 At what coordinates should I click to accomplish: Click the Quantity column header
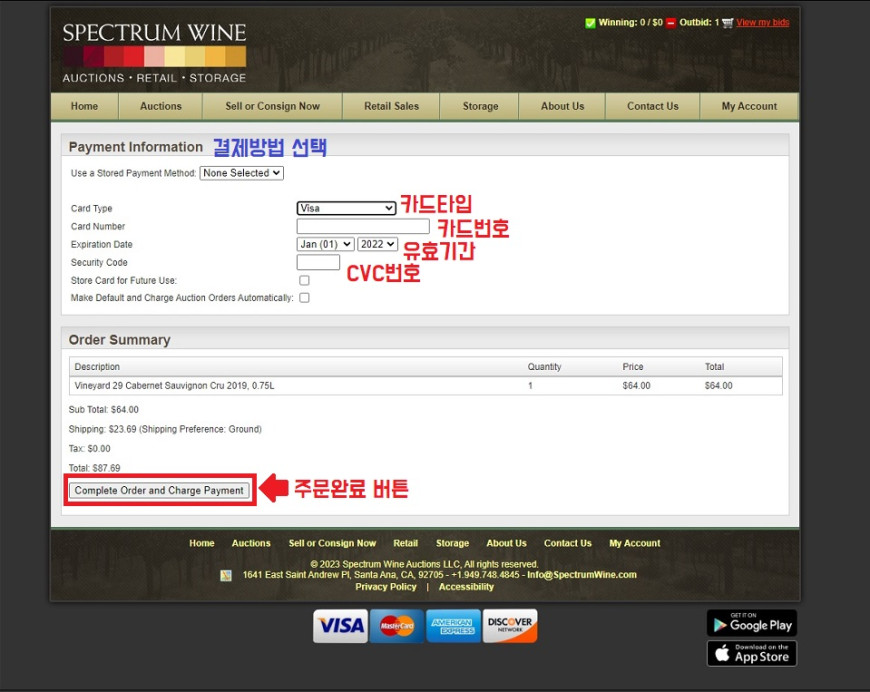point(544,367)
